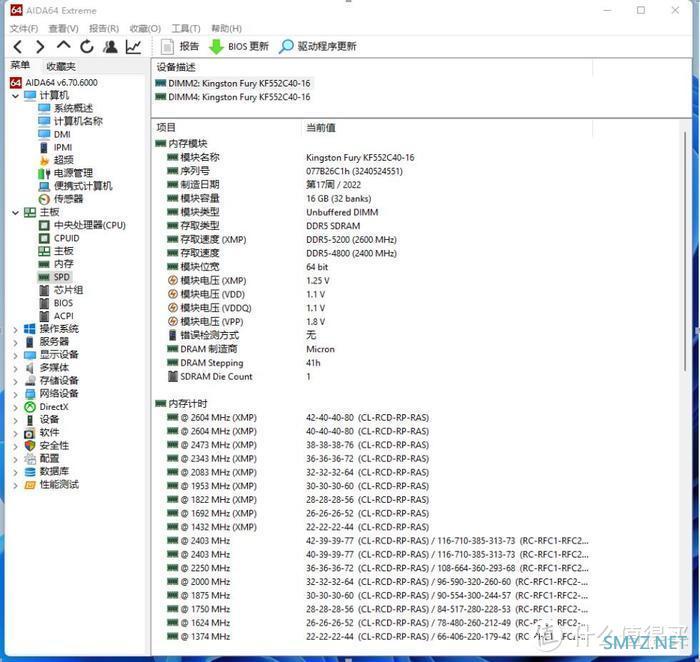
Task: Click the 内存 memory icon in tree
Action: pyautogui.click(x=44, y=264)
